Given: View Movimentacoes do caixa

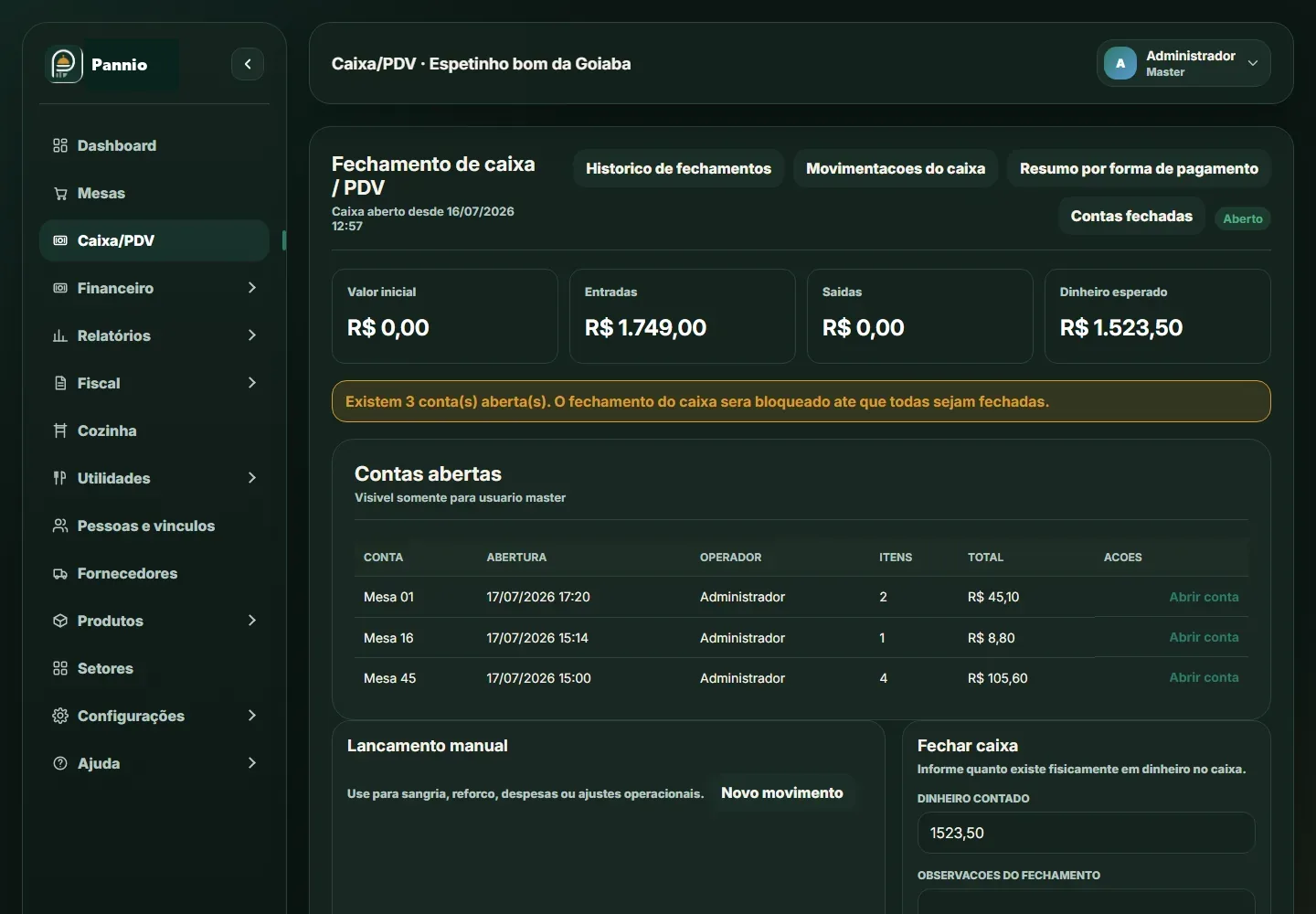Looking at the screenshot, I should point(896,168).
